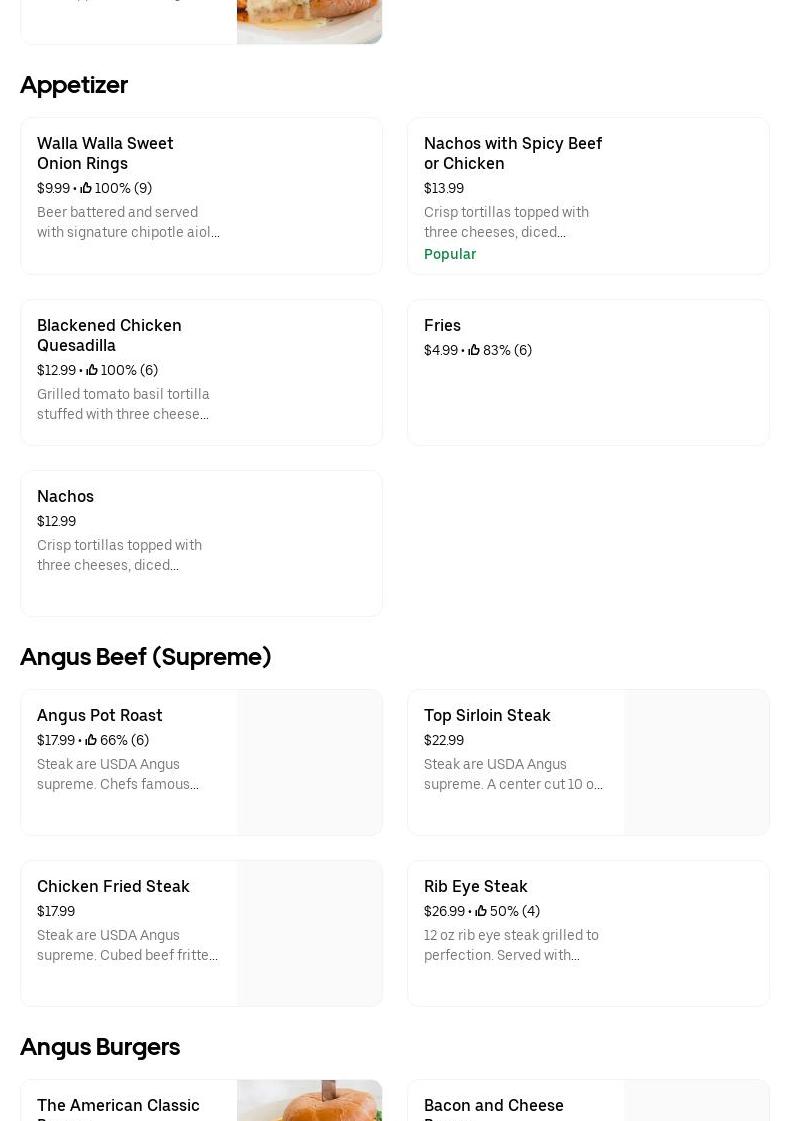Image resolution: width=804 pixels, height=1121 pixels.
Task: Click thumbs-up icon on Walla Walla Onion Rings
Action: (x=86, y=188)
